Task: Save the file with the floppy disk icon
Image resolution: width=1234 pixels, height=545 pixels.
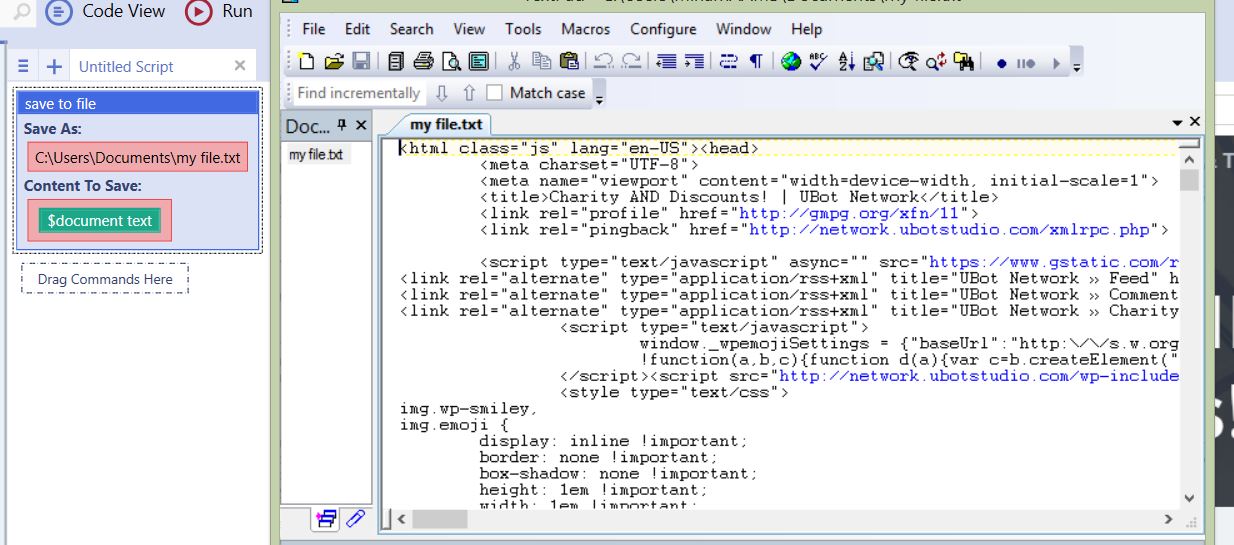Action: tap(361, 62)
